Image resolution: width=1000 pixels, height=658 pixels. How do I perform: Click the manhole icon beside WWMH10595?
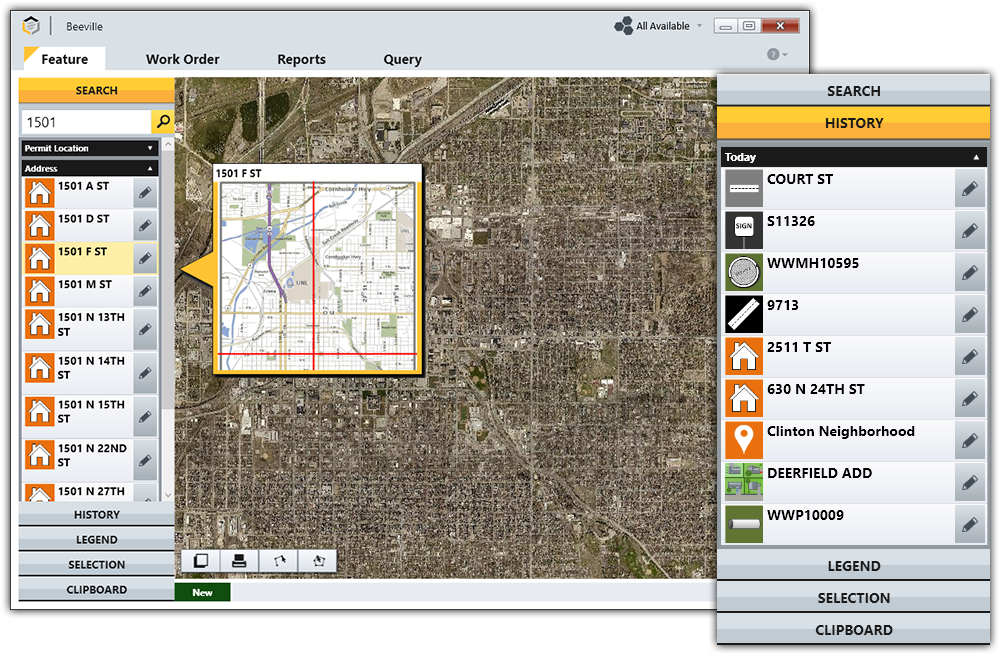pyautogui.click(x=744, y=272)
